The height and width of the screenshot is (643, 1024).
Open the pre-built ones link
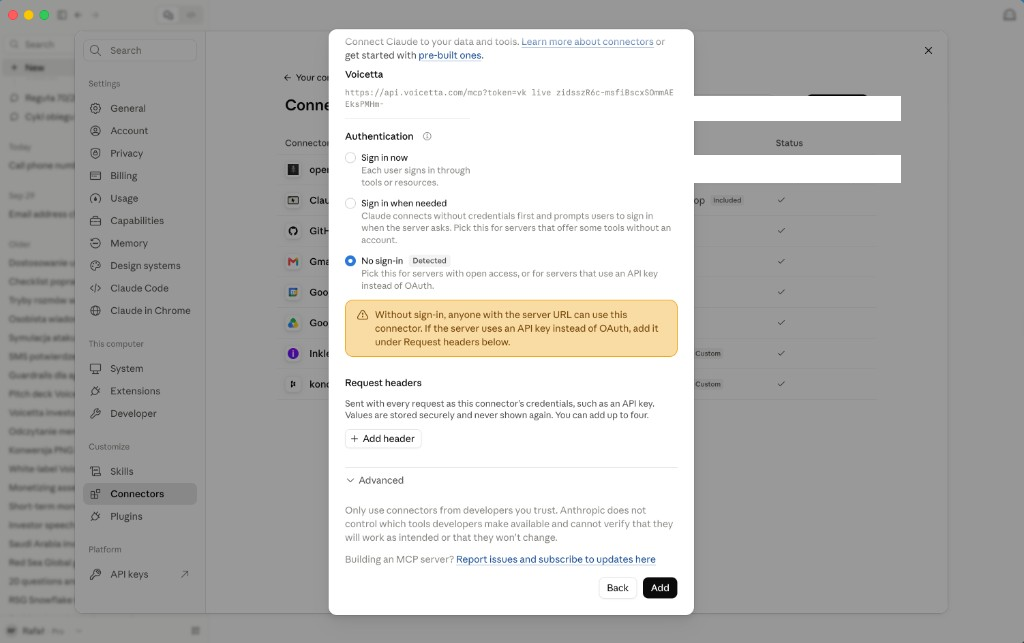click(x=449, y=55)
